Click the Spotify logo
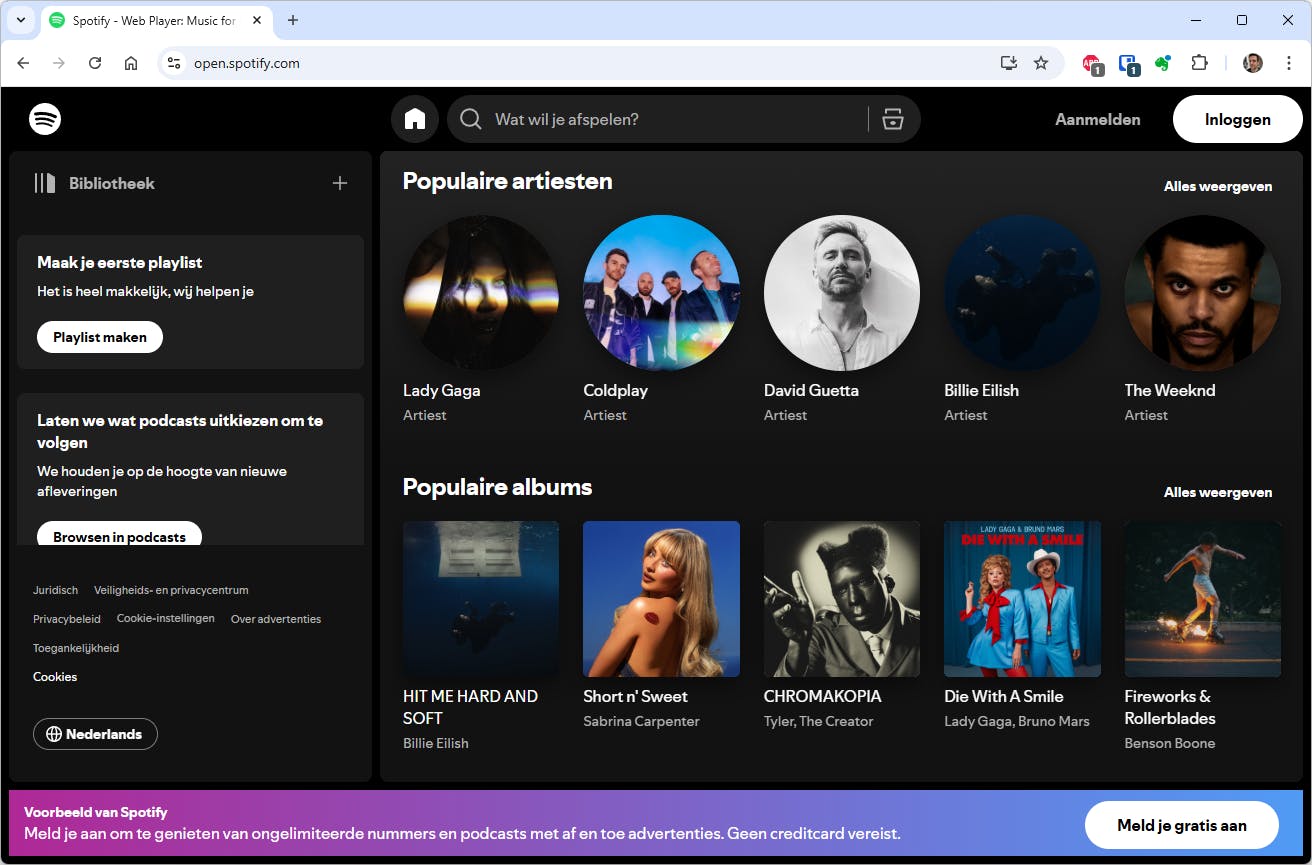Viewport: 1312px width, 865px height. [45, 119]
